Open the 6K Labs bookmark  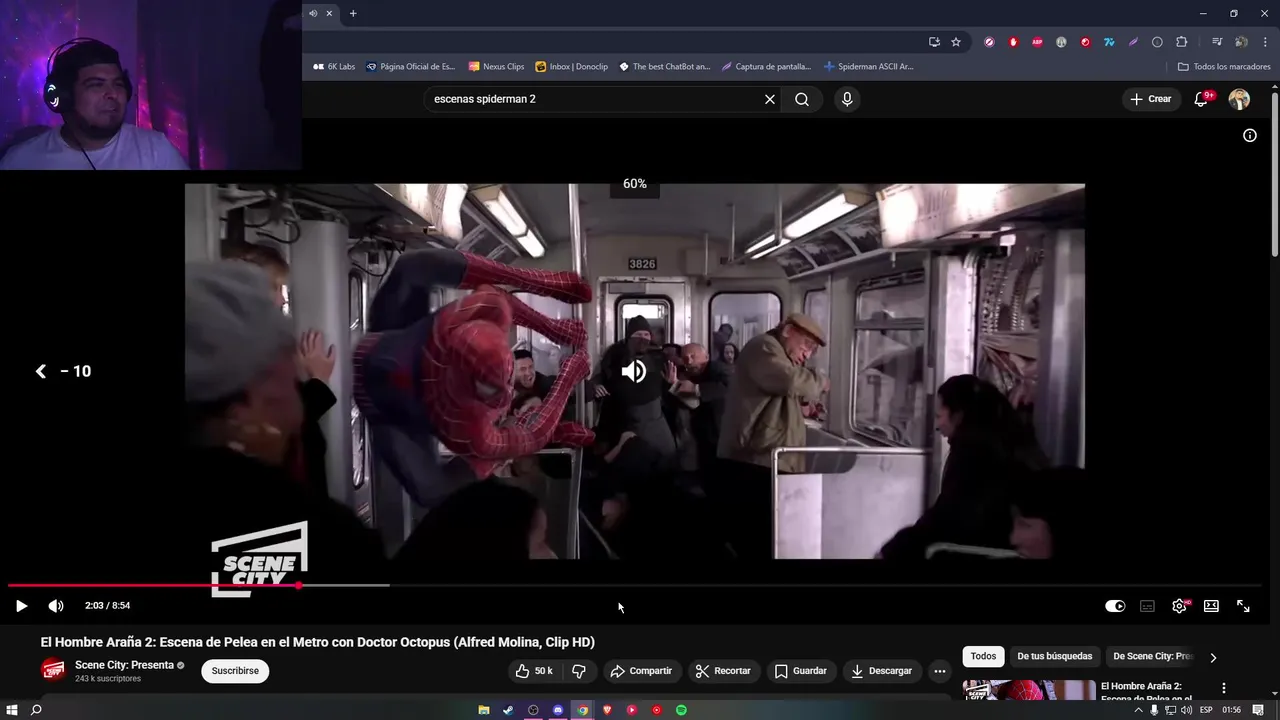[334, 67]
